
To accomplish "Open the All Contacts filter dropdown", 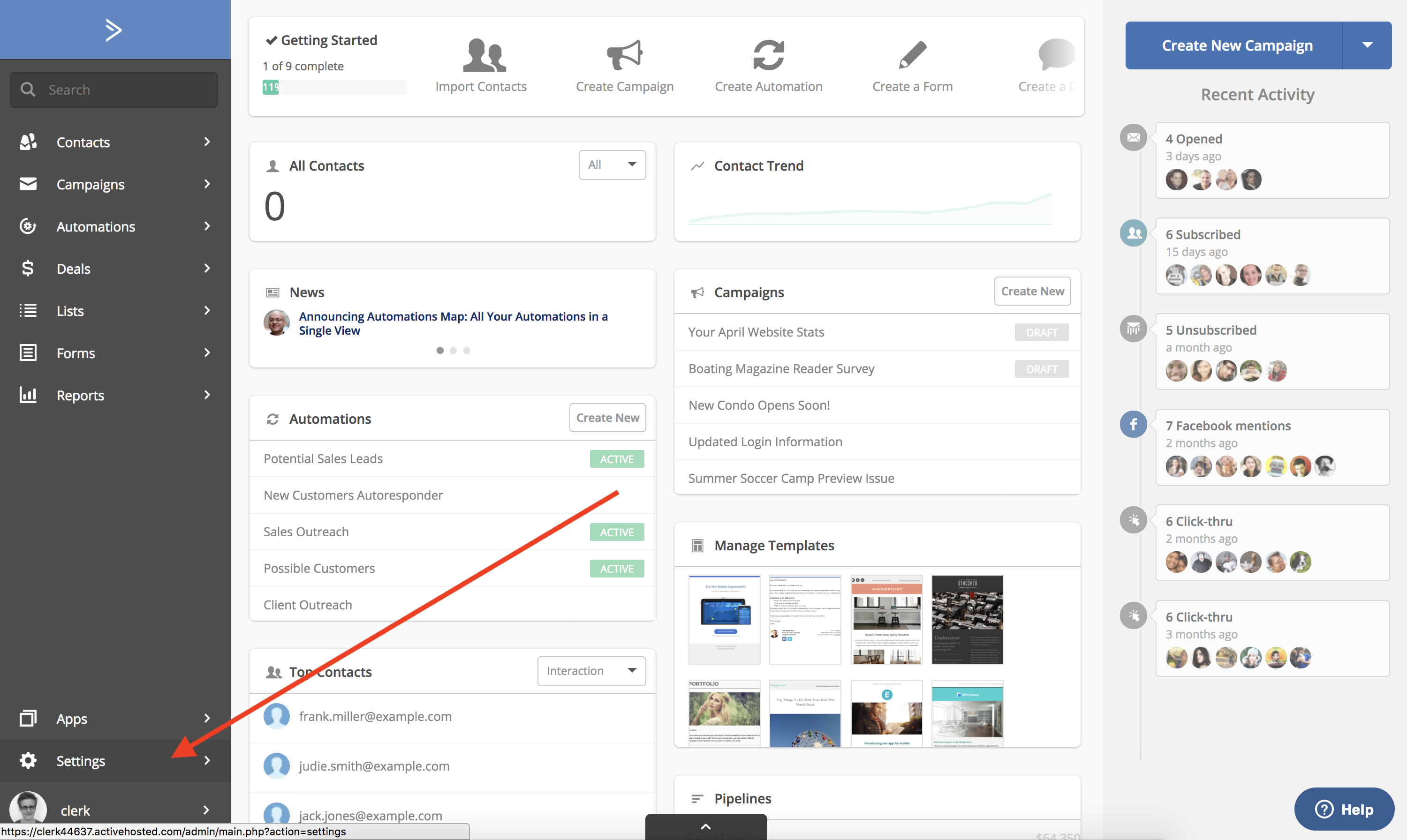I will tap(612, 165).
